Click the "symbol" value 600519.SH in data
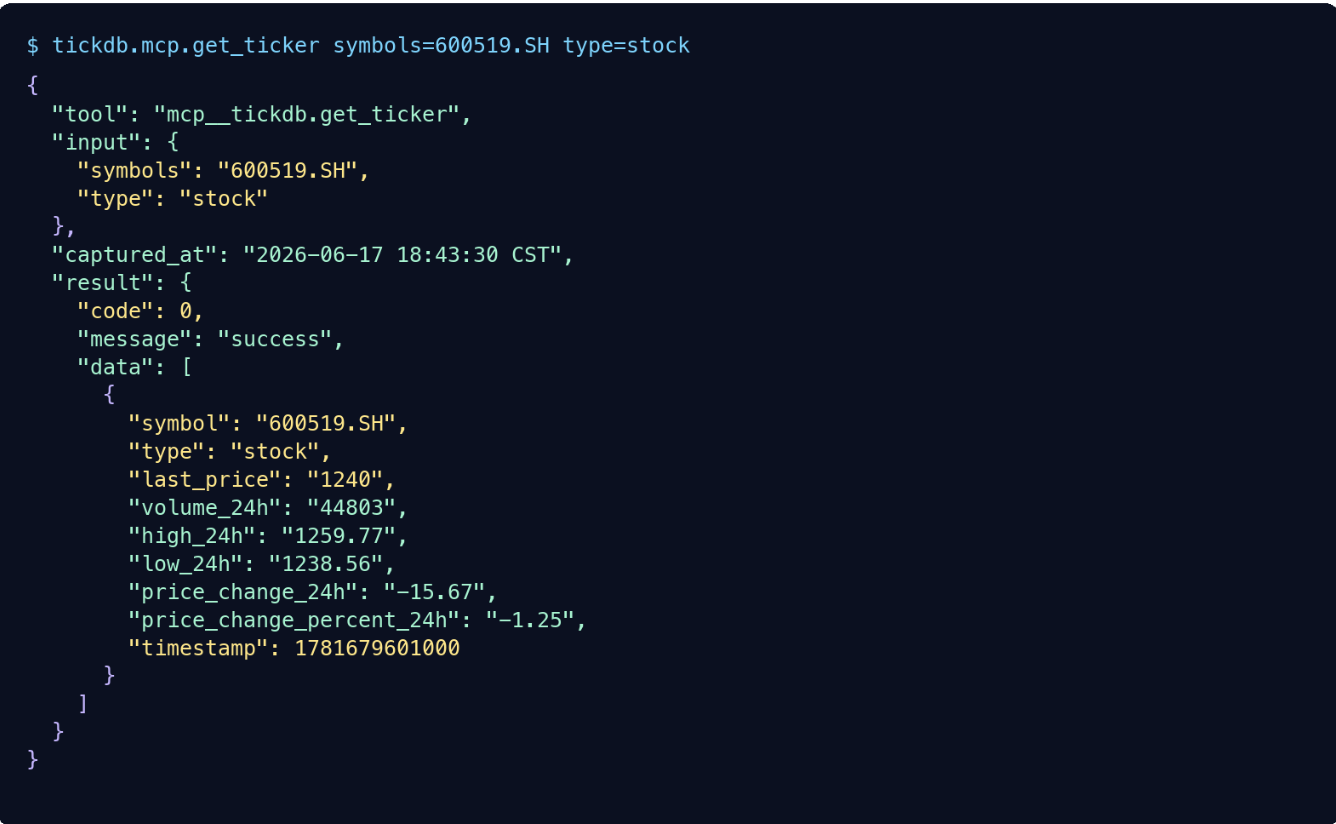The image size is (1336, 824). click(x=326, y=423)
